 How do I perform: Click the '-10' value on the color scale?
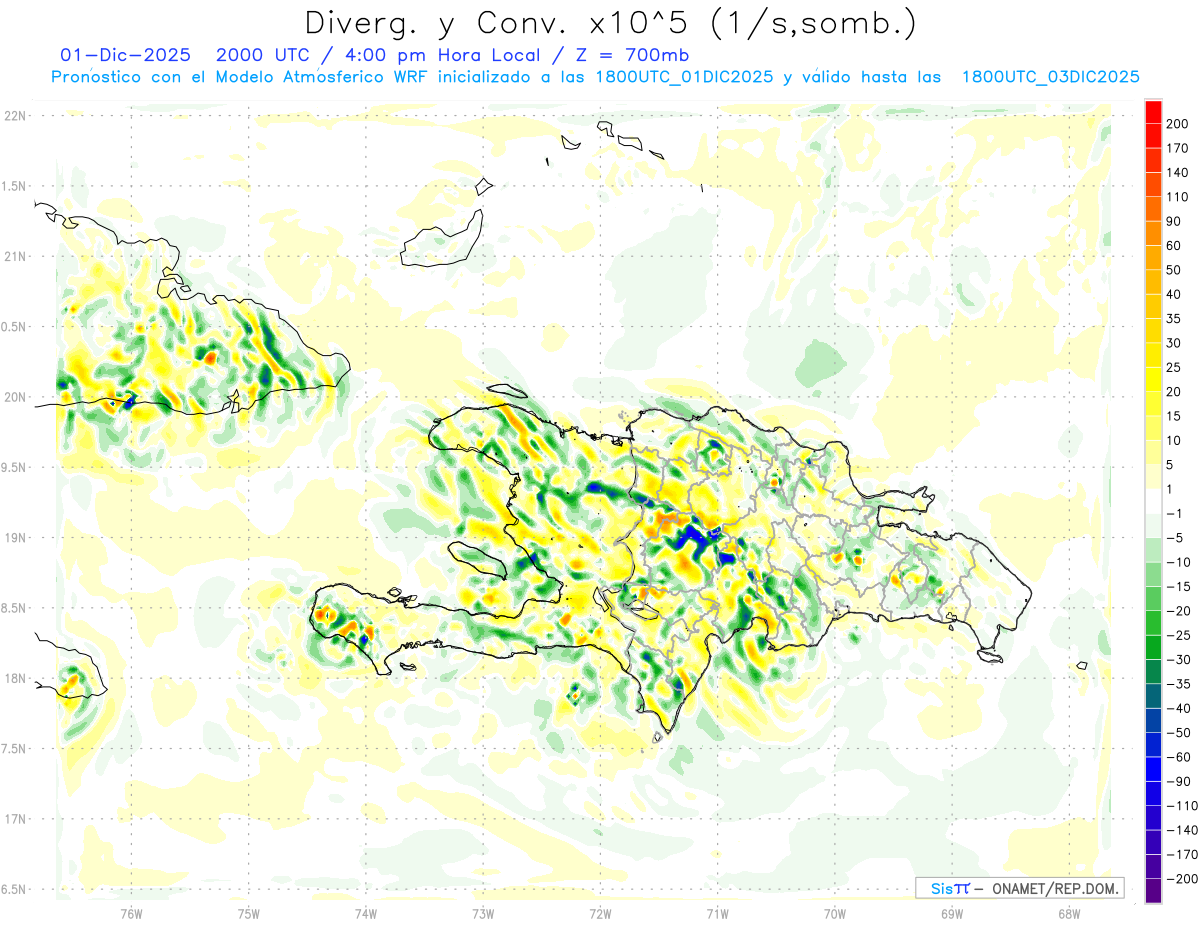[1178, 562]
